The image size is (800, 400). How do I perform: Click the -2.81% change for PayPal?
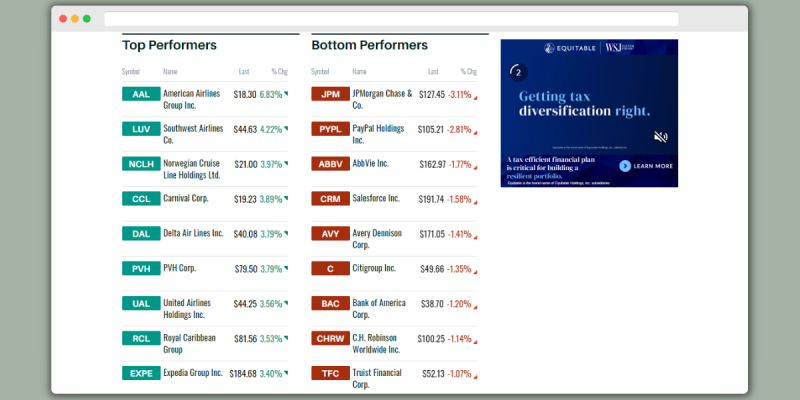pos(459,130)
